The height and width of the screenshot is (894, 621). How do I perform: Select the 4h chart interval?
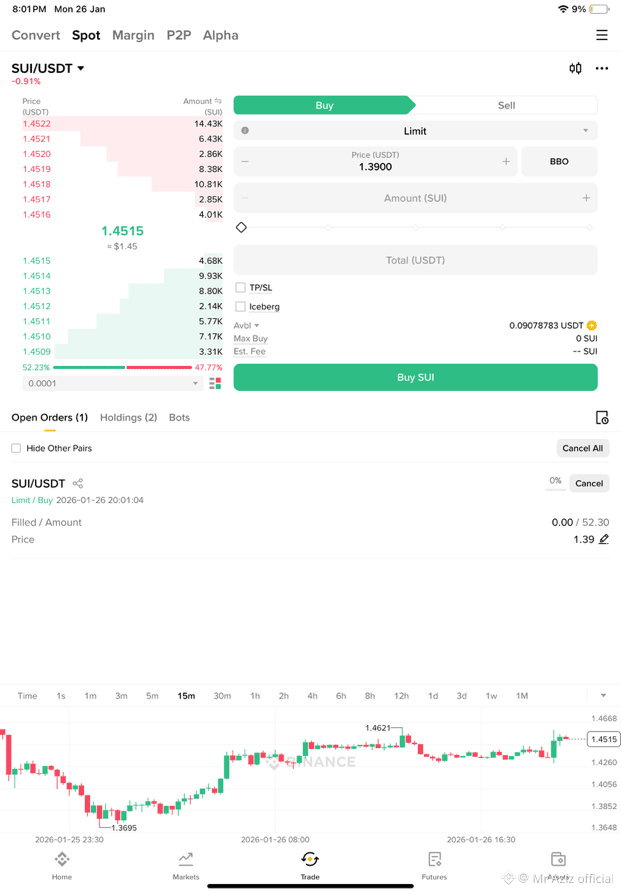(312, 696)
